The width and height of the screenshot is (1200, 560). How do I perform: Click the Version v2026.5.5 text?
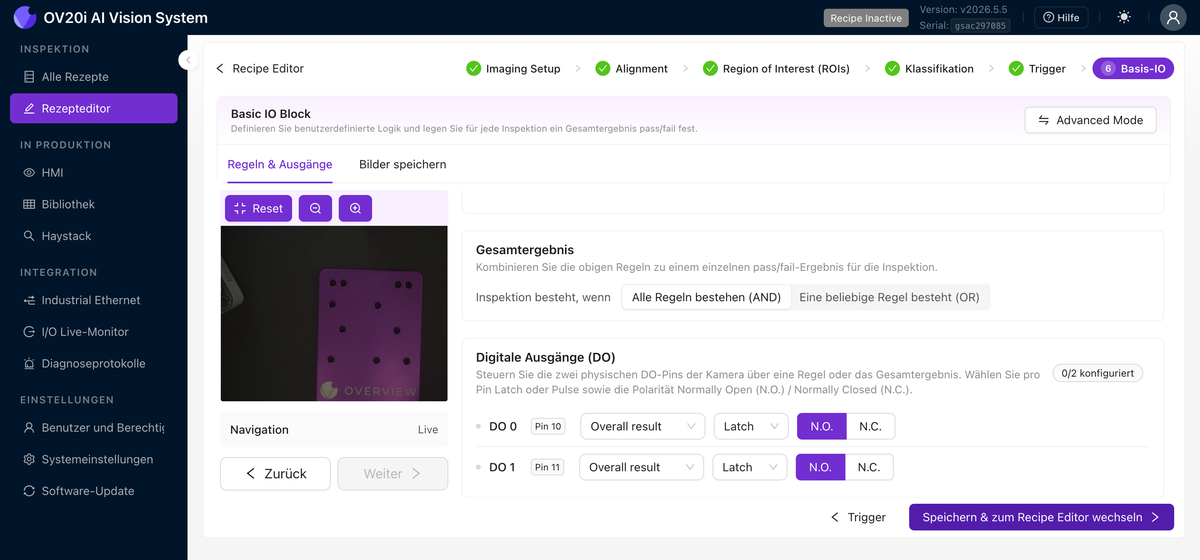tap(963, 9)
